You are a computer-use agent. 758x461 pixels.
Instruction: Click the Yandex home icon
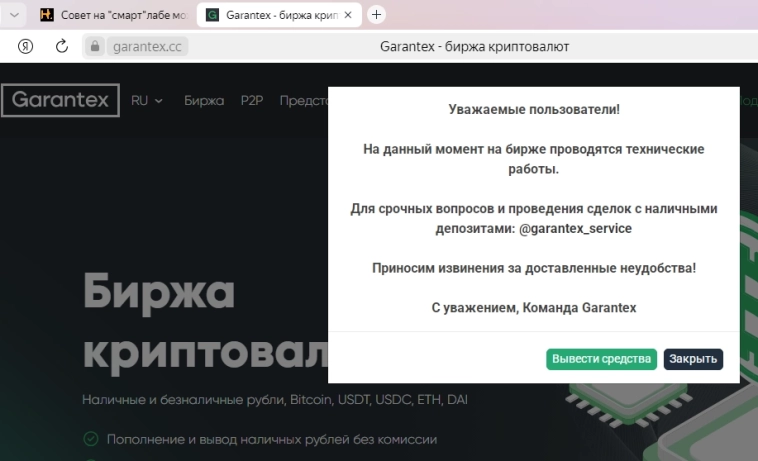(26, 46)
